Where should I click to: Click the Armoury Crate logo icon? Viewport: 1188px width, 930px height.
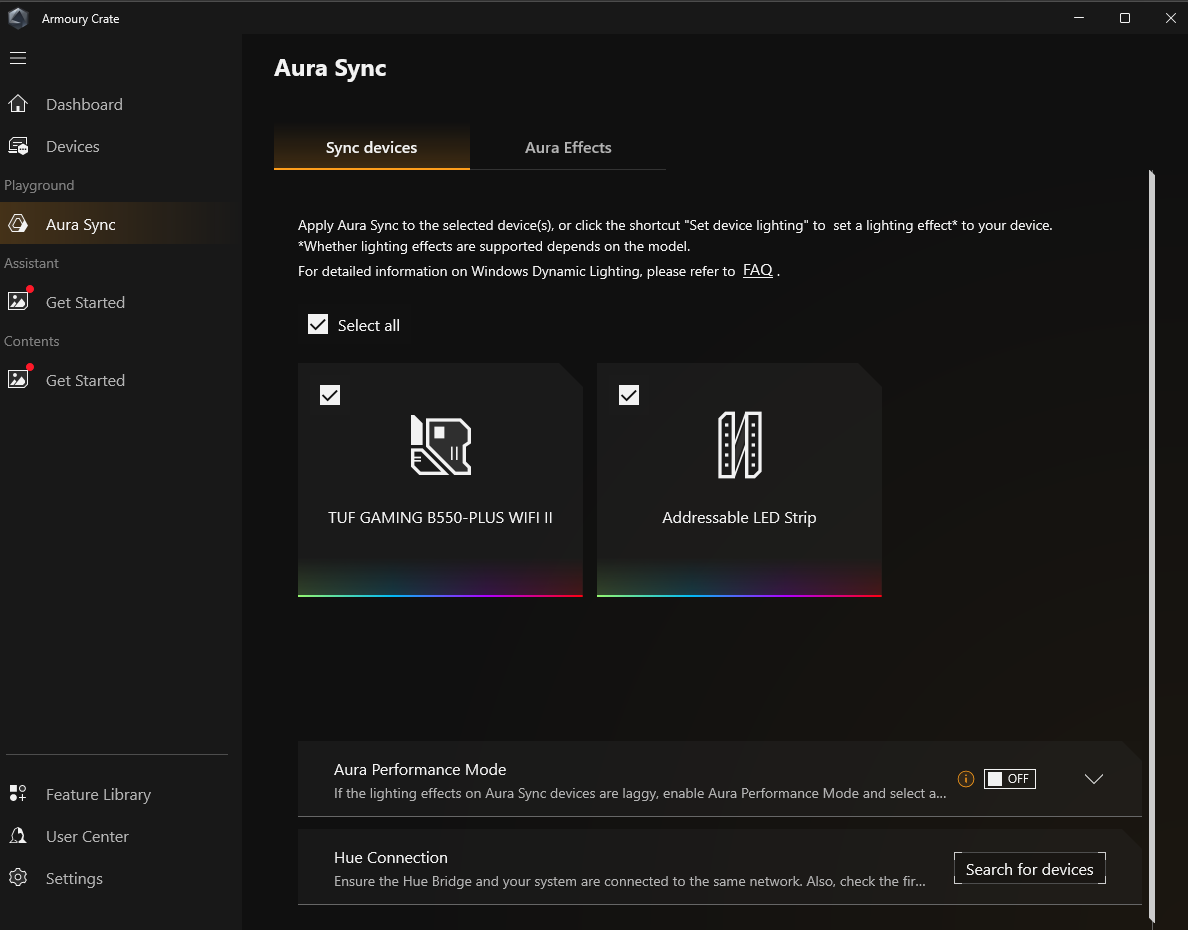click(17, 18)
